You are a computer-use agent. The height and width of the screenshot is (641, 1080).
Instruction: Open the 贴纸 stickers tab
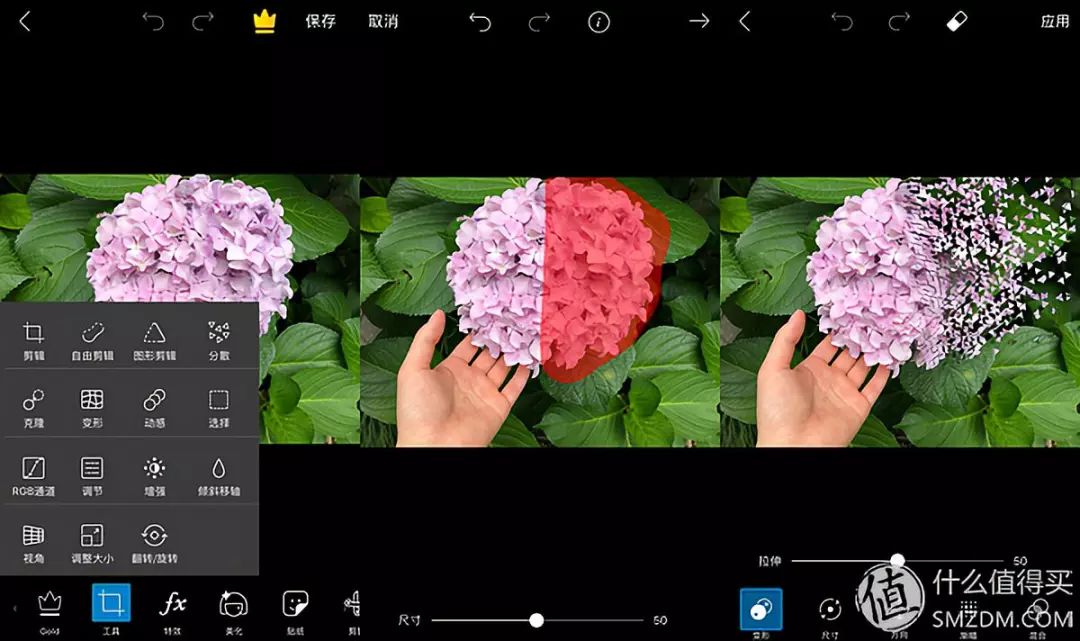[x=295, y=606]
